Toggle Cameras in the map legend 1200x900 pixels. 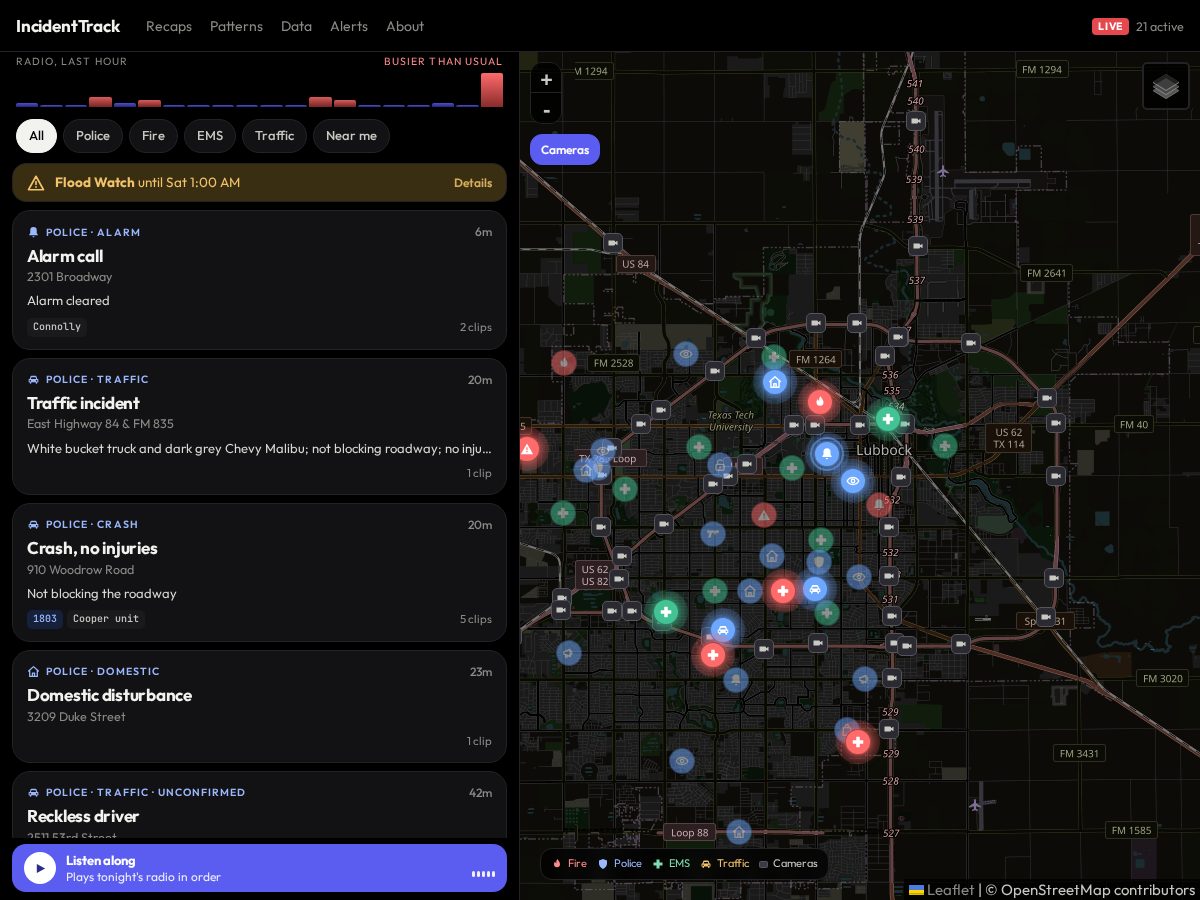click(788, 864)
